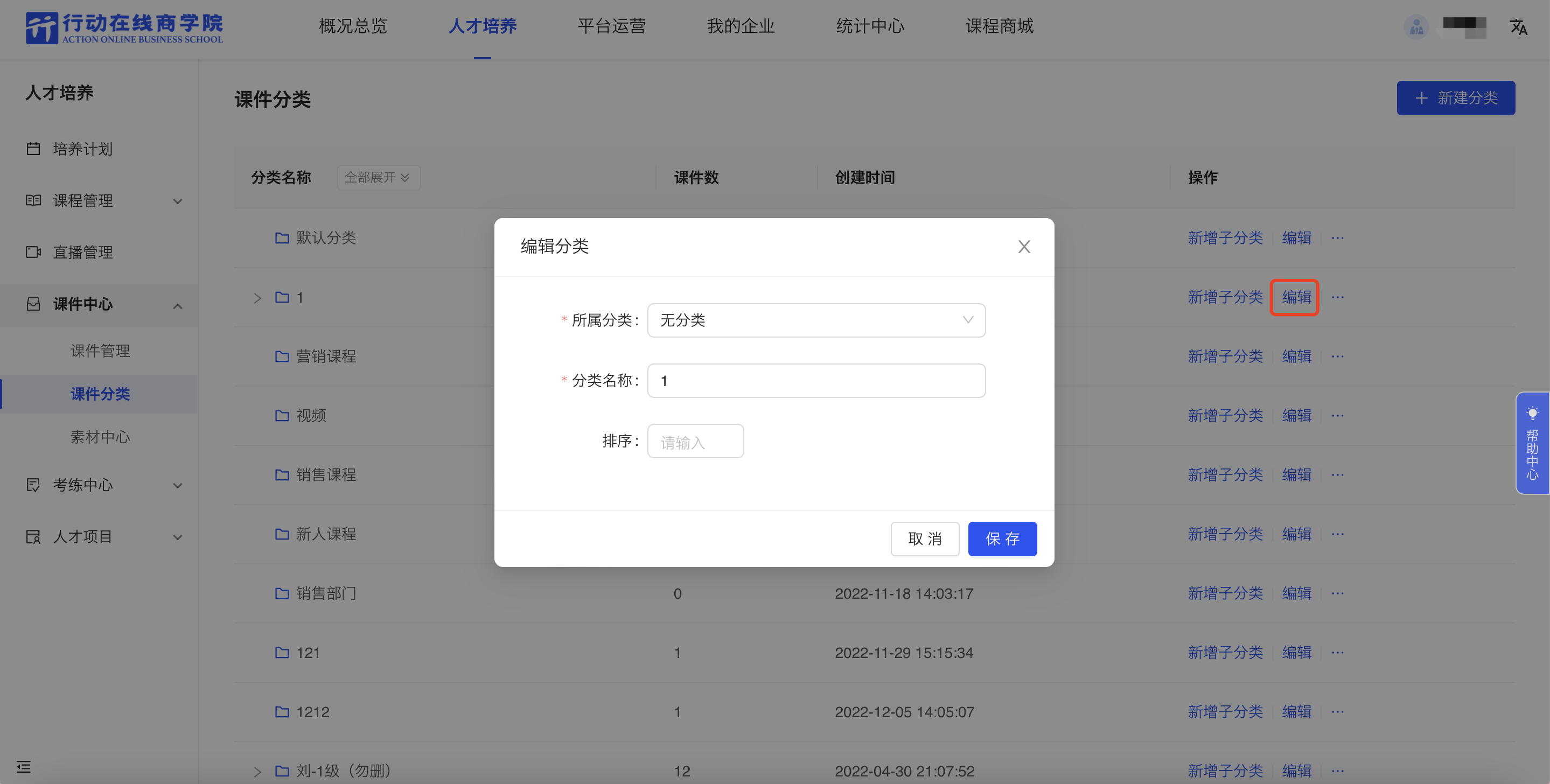Viewport: 1550px width, 784px height.
Task: Switch to 统计中心 tab
Action: coord(870,26)
